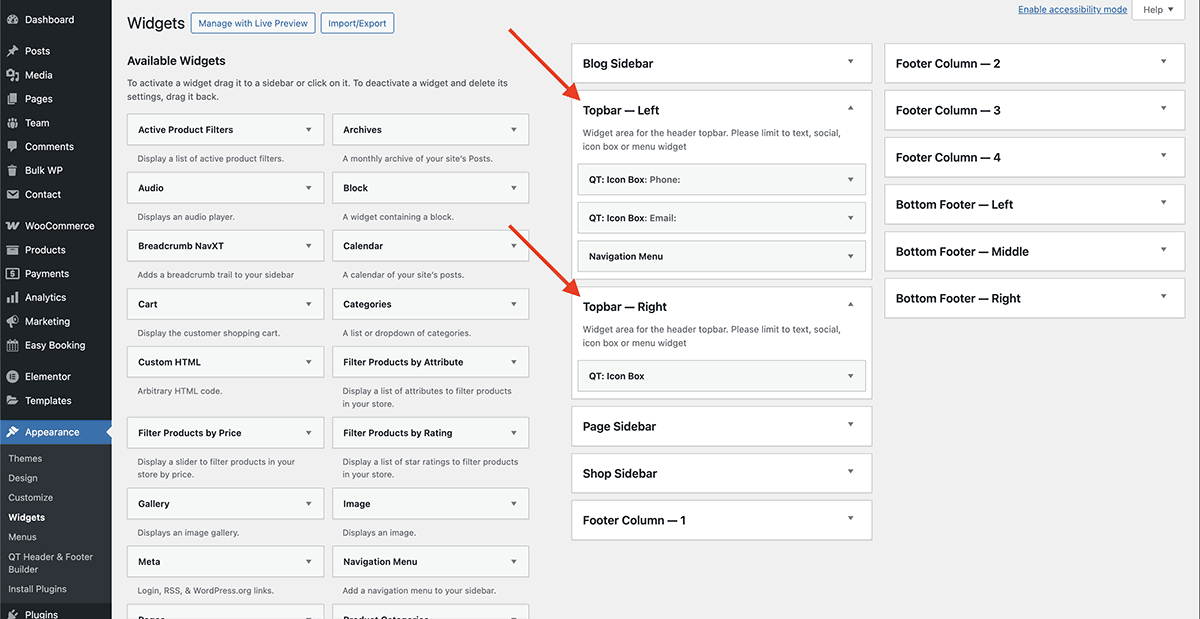
Task: Expand the Footer Column — 2 area
Action: tap(1163, 62)
